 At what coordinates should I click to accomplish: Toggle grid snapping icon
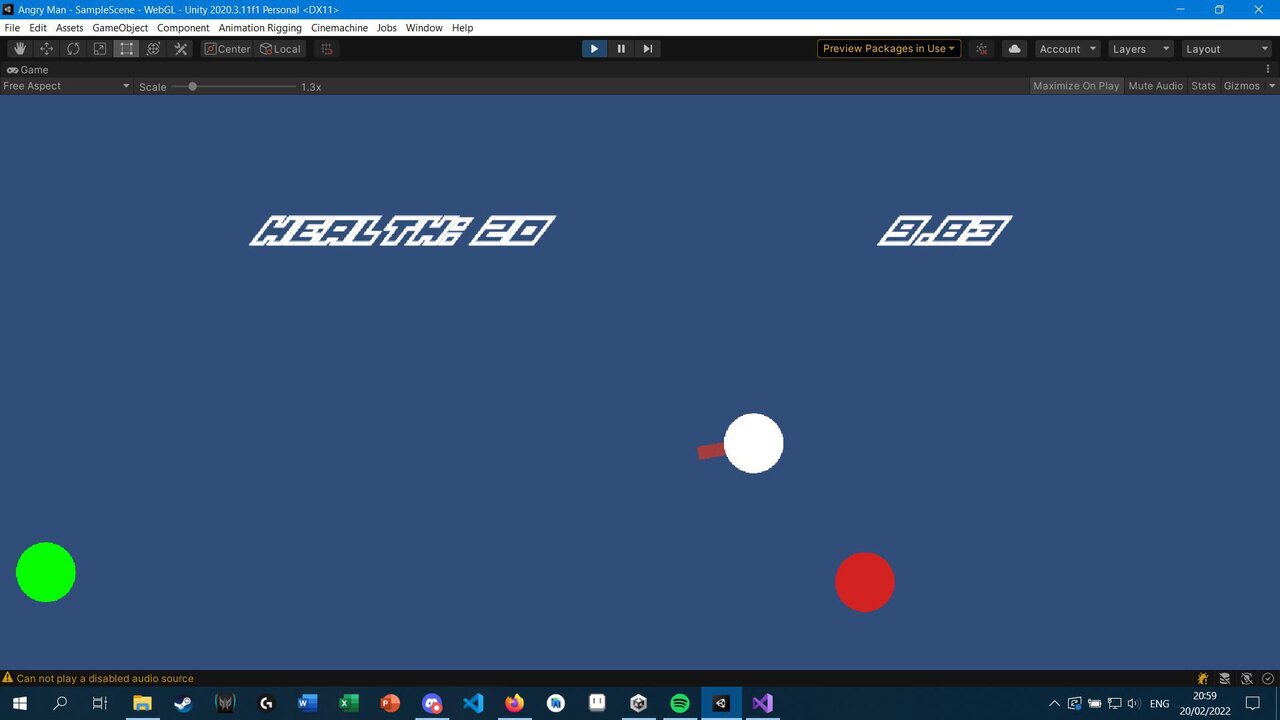point(327,49)
